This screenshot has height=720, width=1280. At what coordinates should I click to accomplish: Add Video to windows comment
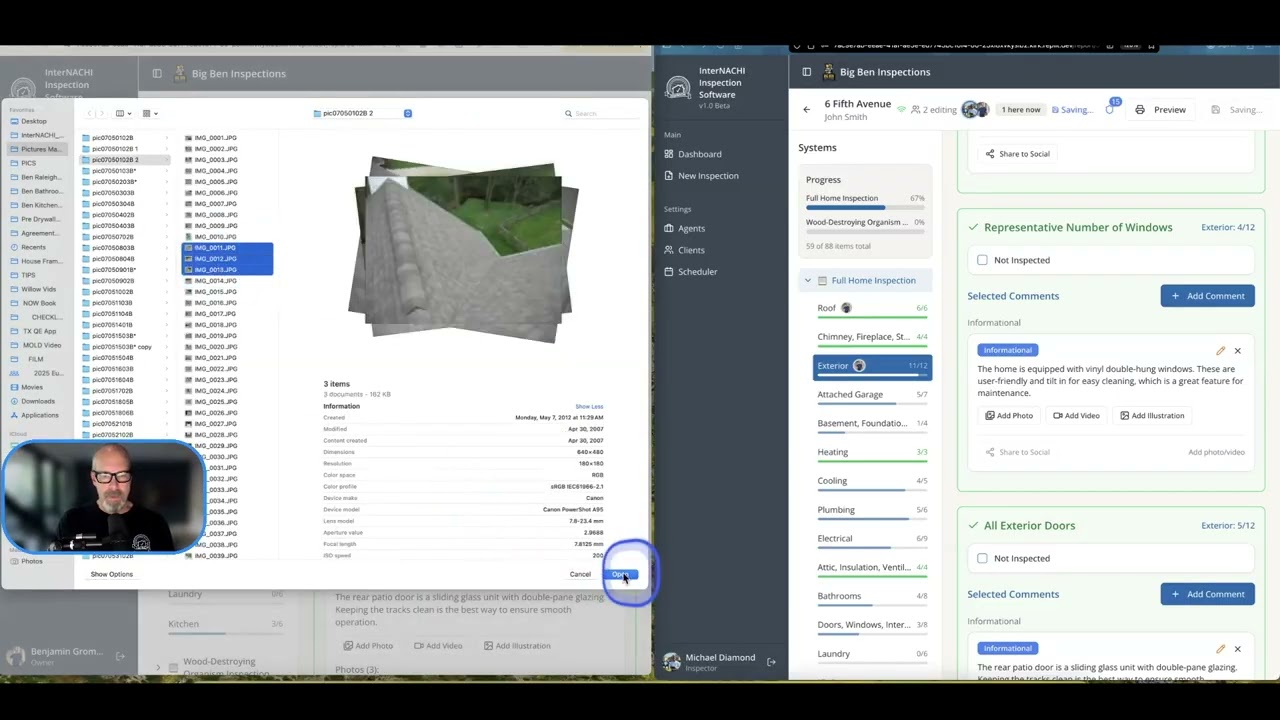1076,416
